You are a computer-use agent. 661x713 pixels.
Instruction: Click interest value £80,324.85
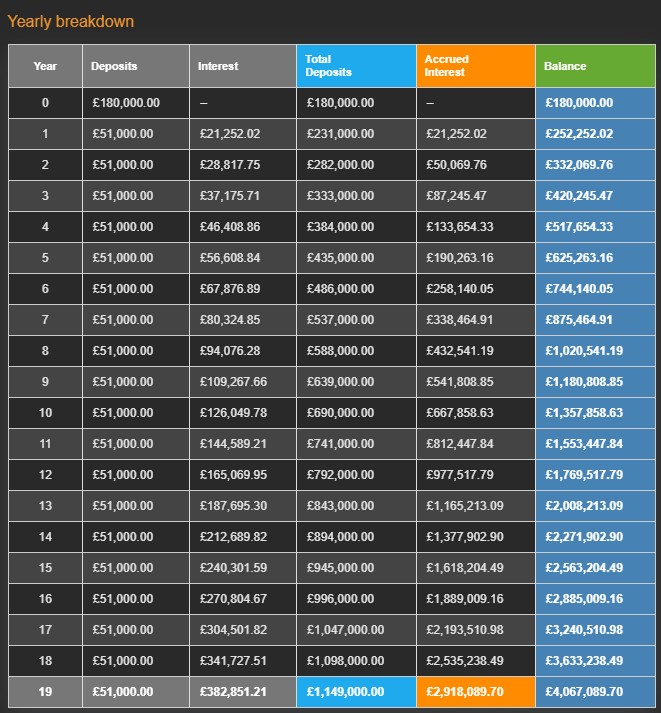(x=230, y=320)
